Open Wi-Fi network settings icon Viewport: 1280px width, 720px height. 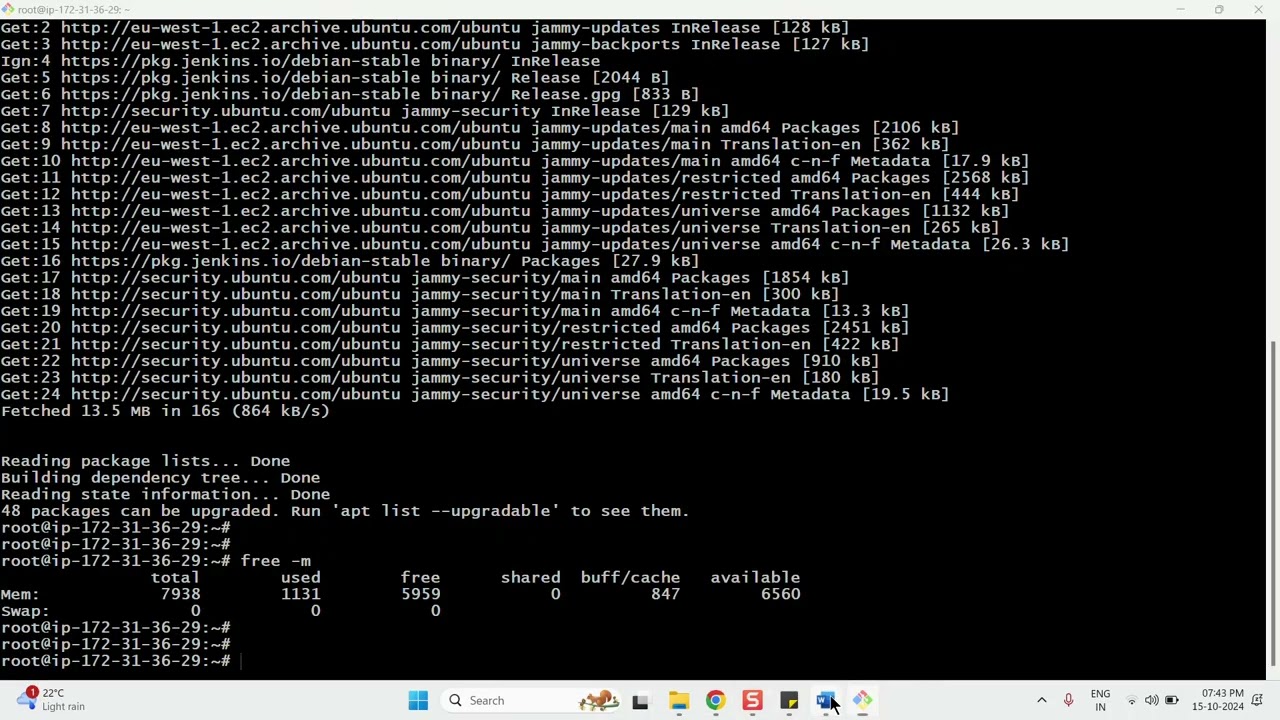click(x=1131, y=701)
